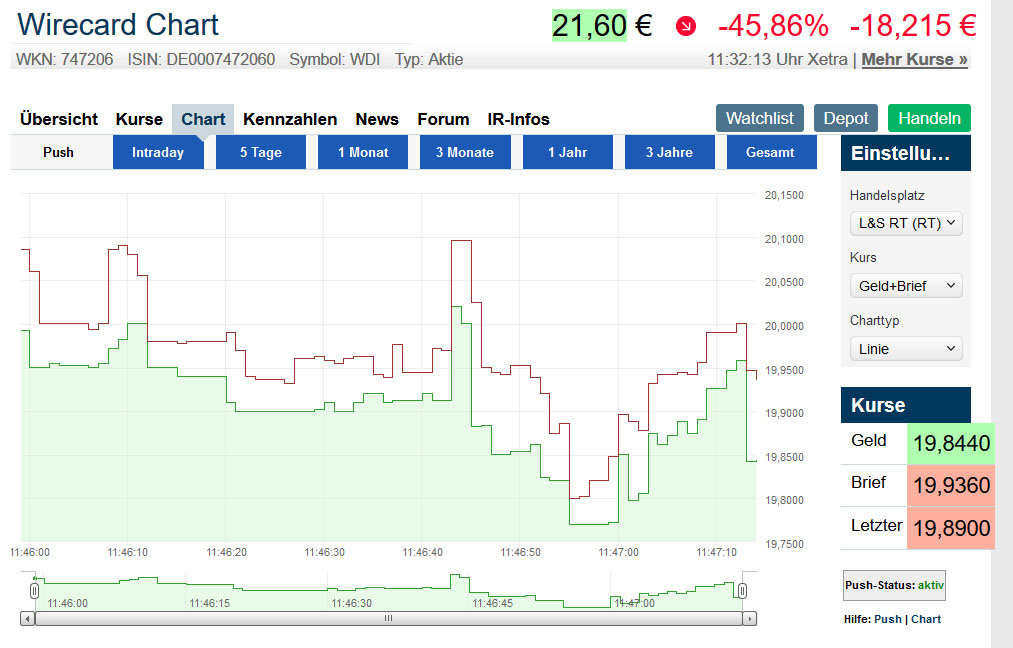Click the current price 21,60 €

[601, 26]
